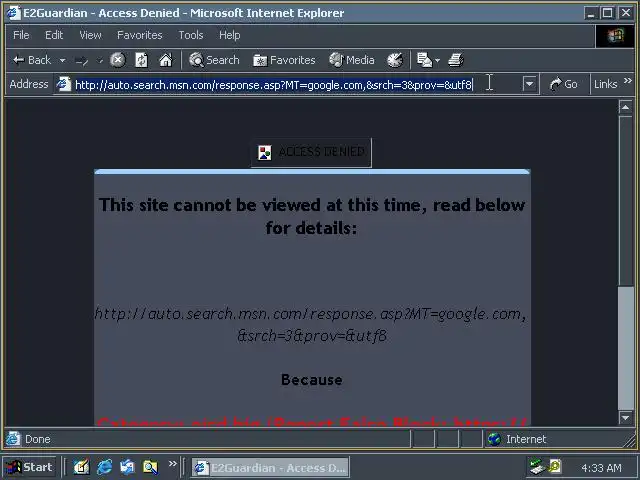This screenshot has width=640, height=480.
Task: Click the History icon in toolbar
Action: coord(395,60)
